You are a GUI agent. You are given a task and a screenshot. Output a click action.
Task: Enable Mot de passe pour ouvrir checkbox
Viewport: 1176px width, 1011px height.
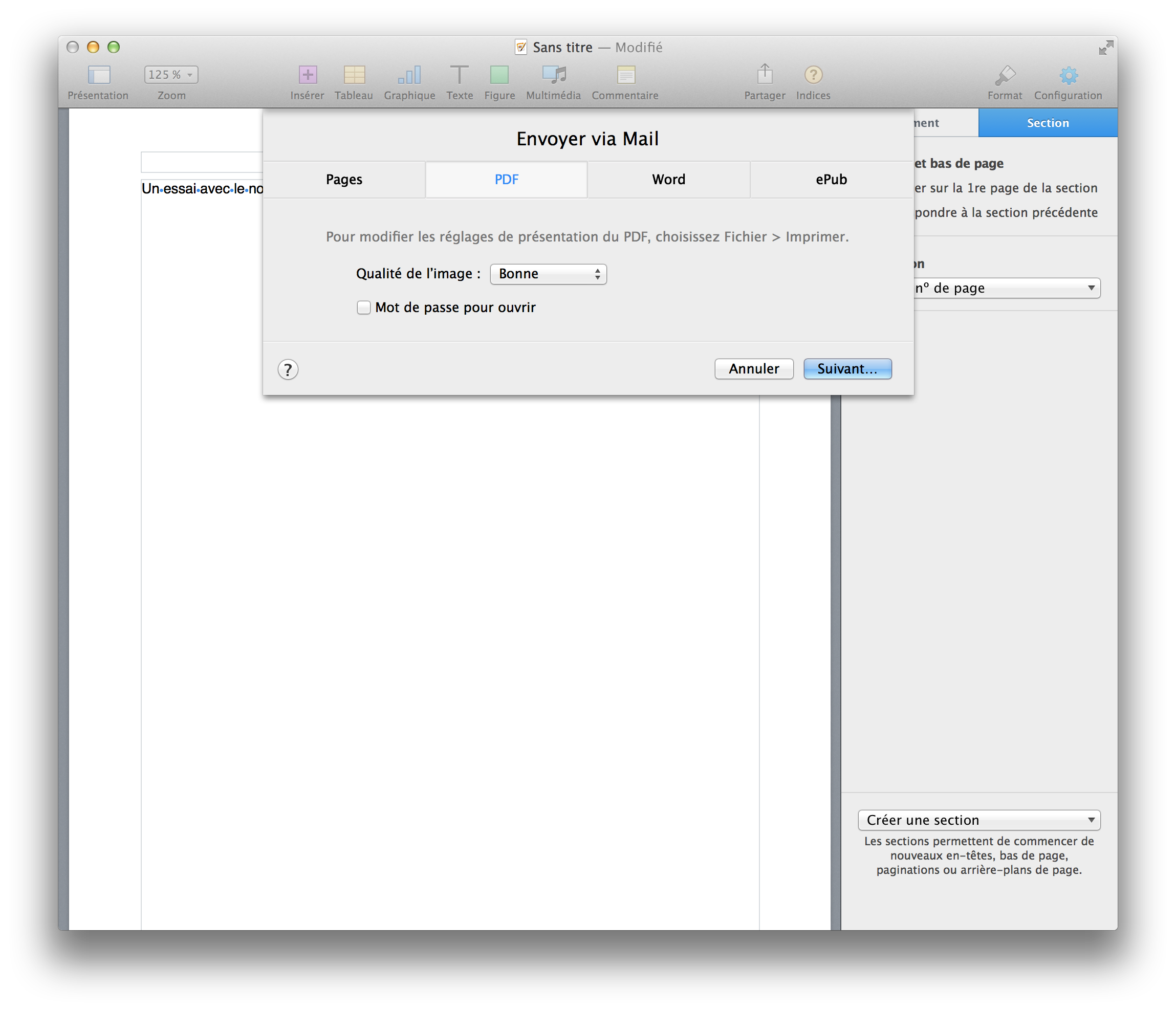pos(364,307)
